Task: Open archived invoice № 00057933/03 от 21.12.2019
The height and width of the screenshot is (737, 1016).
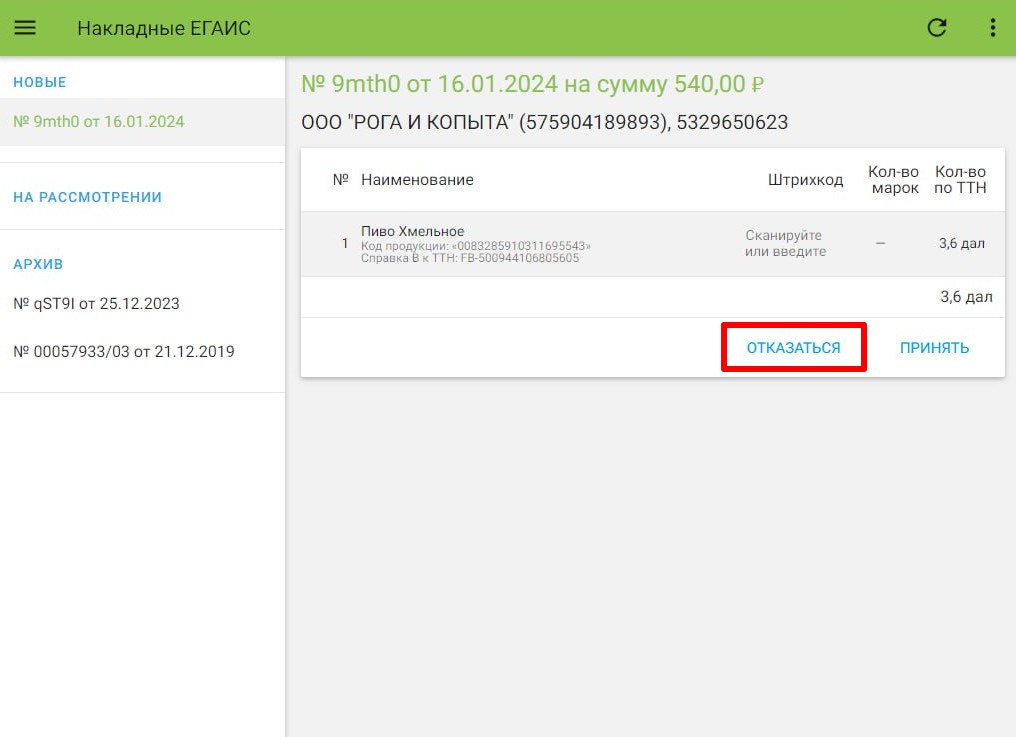Action: tap(124, 352)
